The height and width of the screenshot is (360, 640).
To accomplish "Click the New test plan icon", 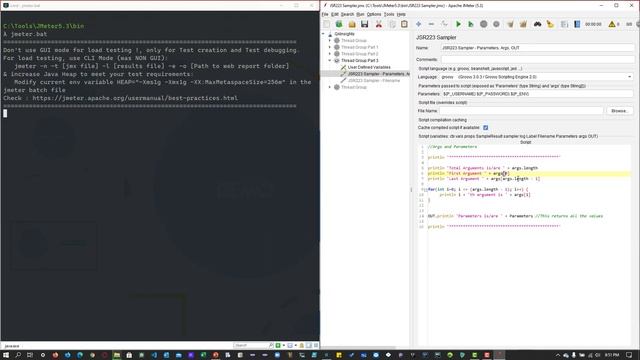I will 327,24.
